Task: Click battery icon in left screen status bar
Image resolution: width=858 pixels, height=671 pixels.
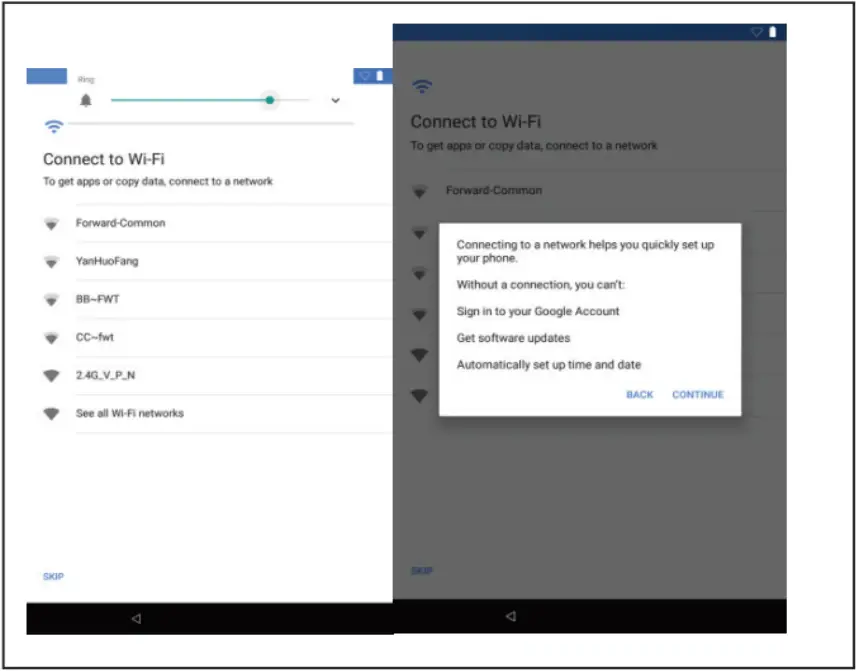Action: (x=380, y=76)
